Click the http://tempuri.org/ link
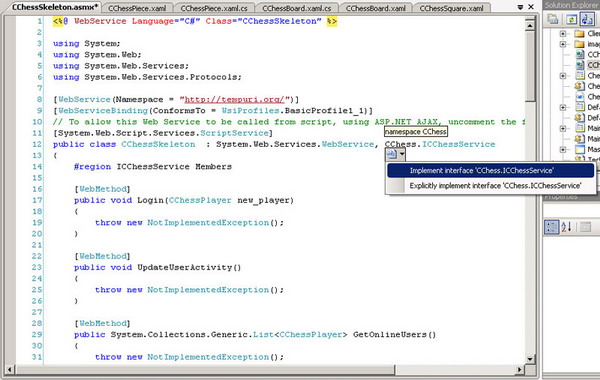This screenshot has height=380, width=600. click(235, 99)
